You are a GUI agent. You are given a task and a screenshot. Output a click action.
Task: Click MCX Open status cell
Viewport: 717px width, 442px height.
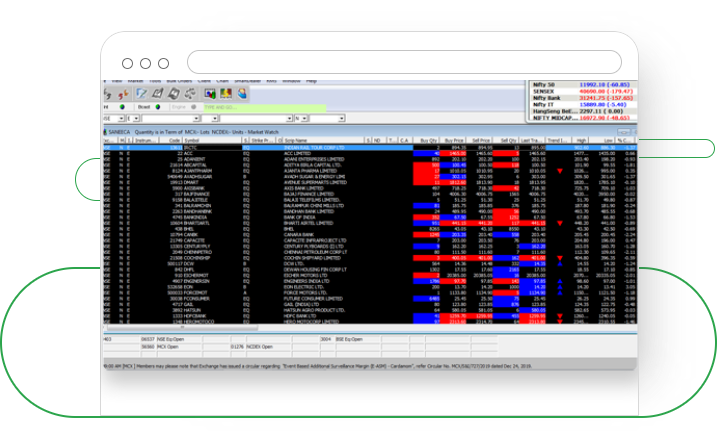(x=179, y=347)
